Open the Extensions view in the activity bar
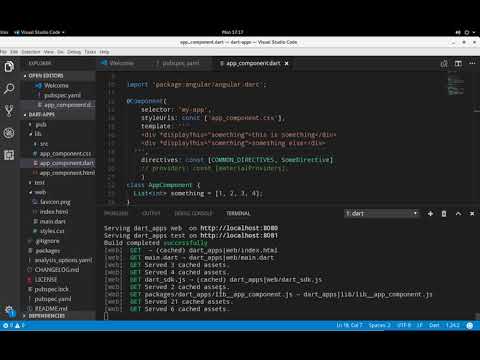480x360 pixels. coord(9,155)
